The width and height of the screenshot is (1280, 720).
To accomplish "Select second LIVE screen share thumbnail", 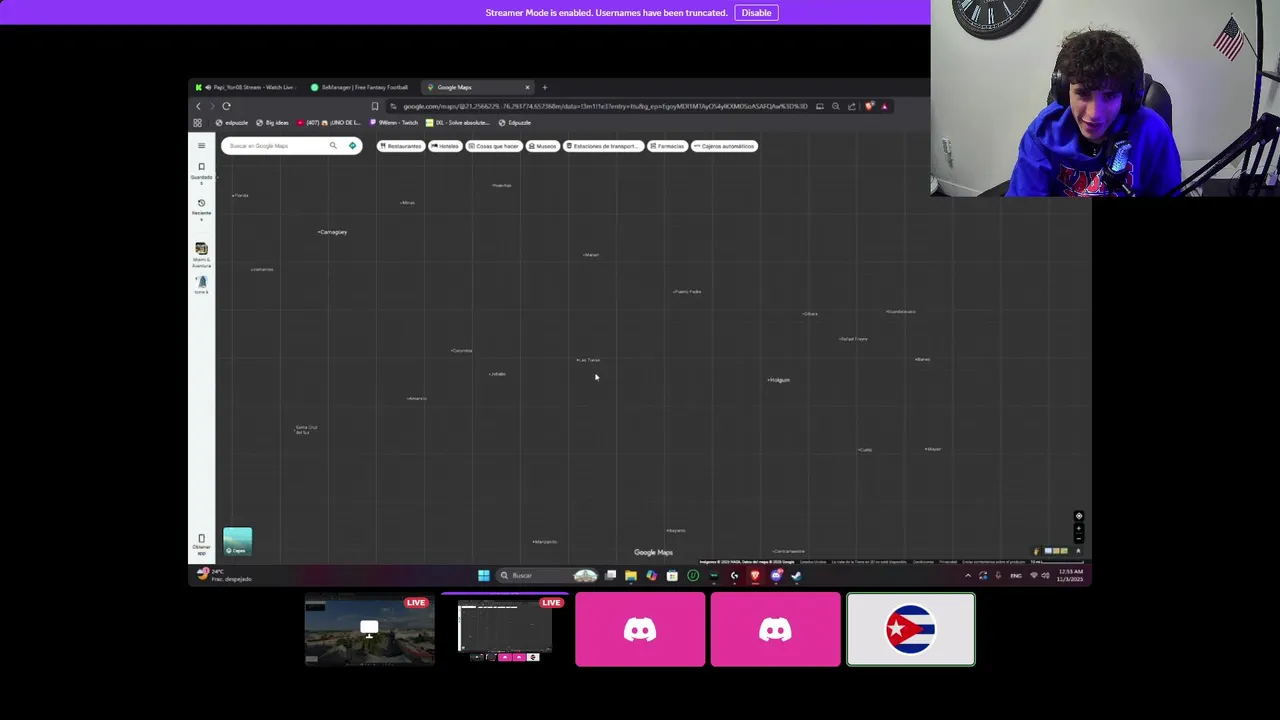I will tap(505, 630).
